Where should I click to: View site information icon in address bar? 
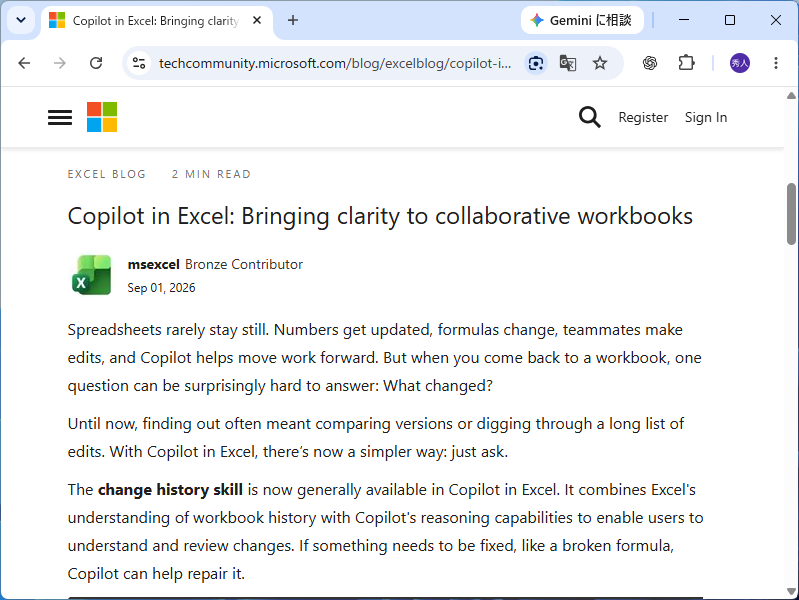pos(139,63)
